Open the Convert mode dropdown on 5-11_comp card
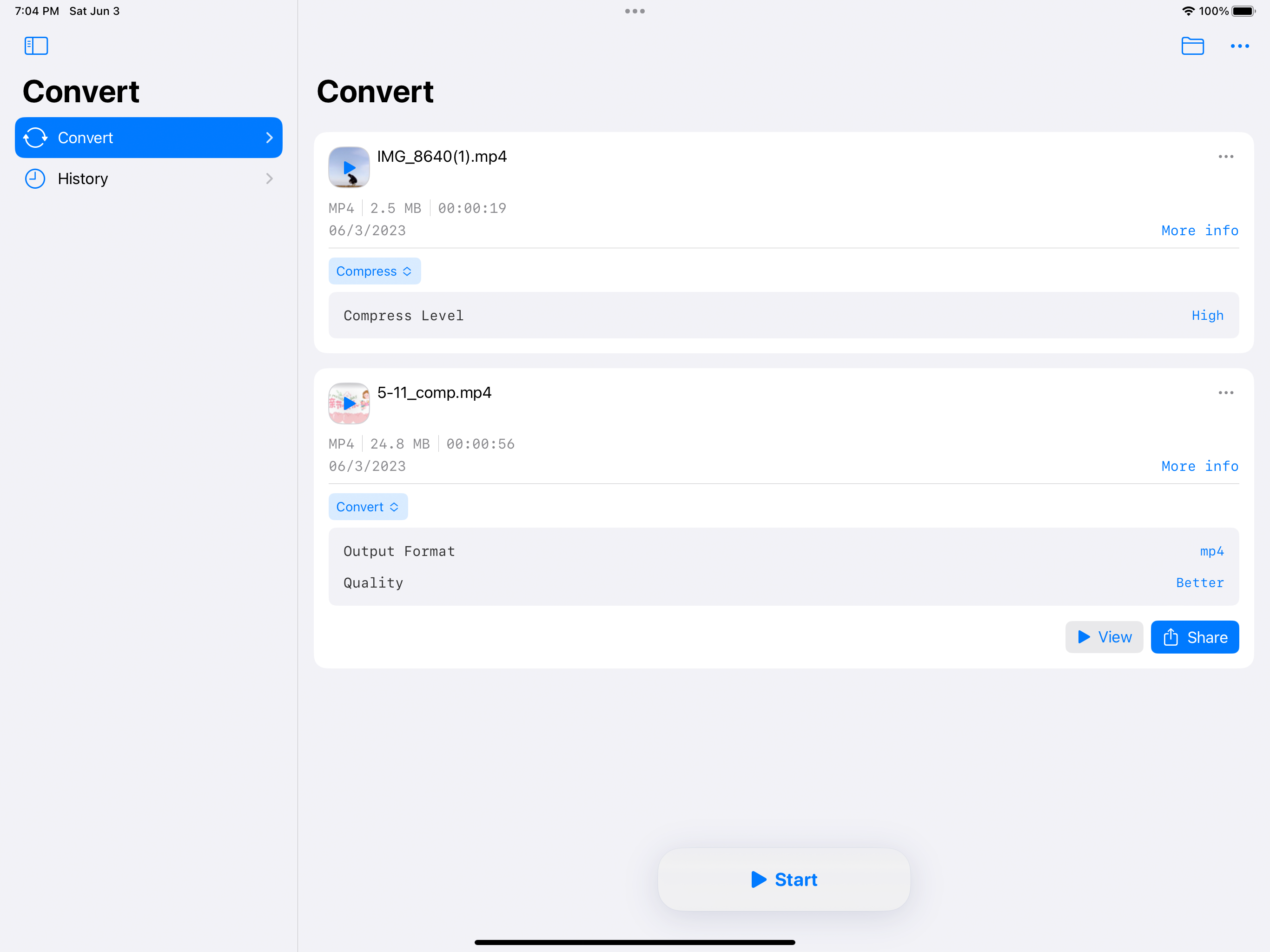Screen dimensions: 1270x952 coord(368,507)
